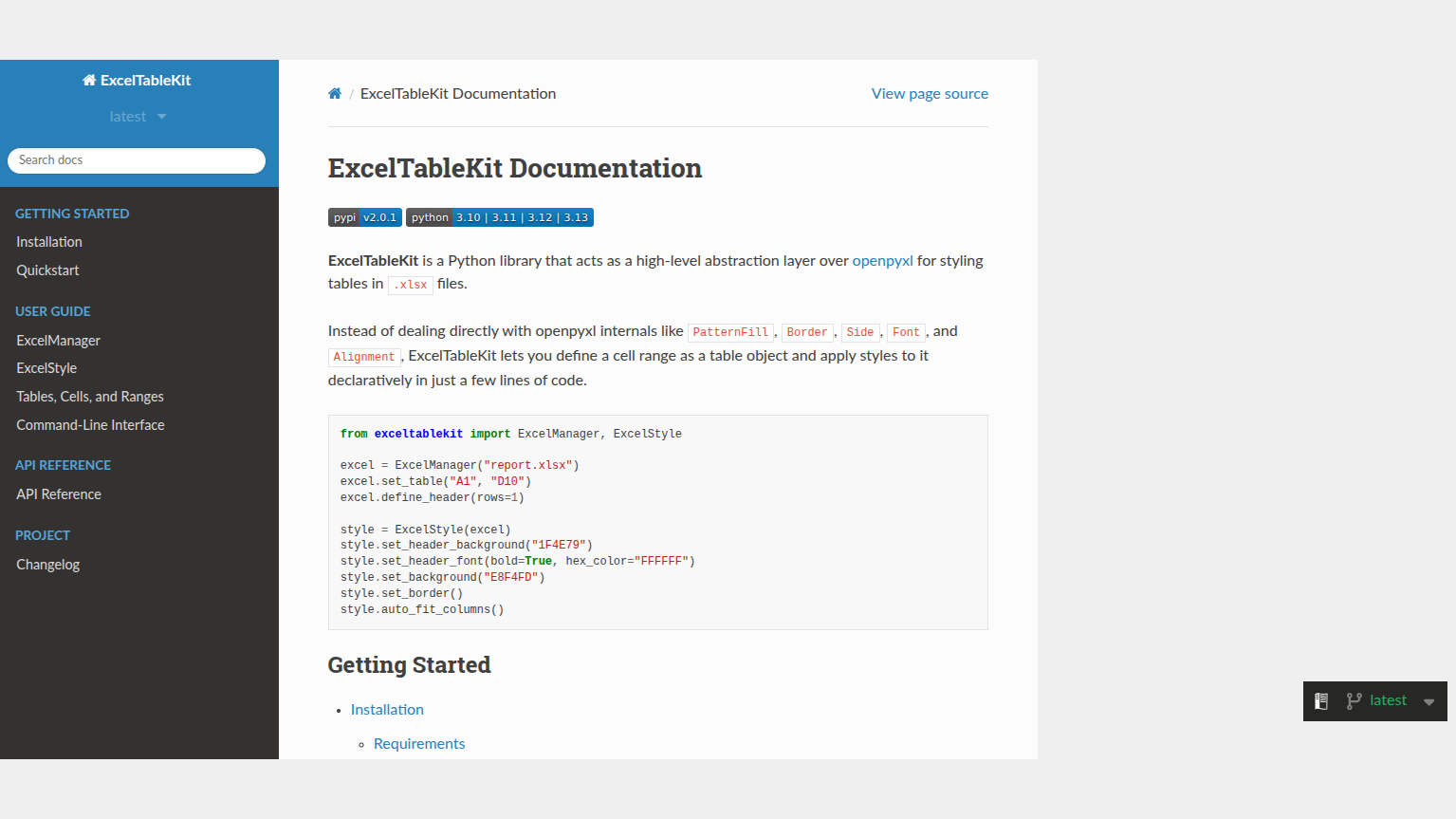1456x819 pixels.
Task: Click the Alignment inline code
Action: pos(364,357)
